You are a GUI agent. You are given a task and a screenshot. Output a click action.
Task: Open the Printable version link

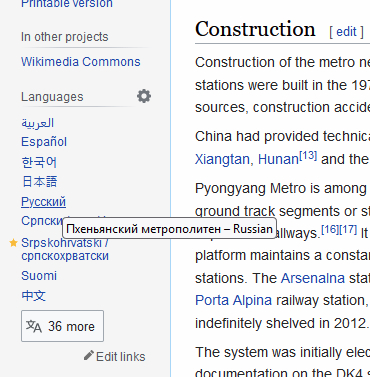click(67, 4)
